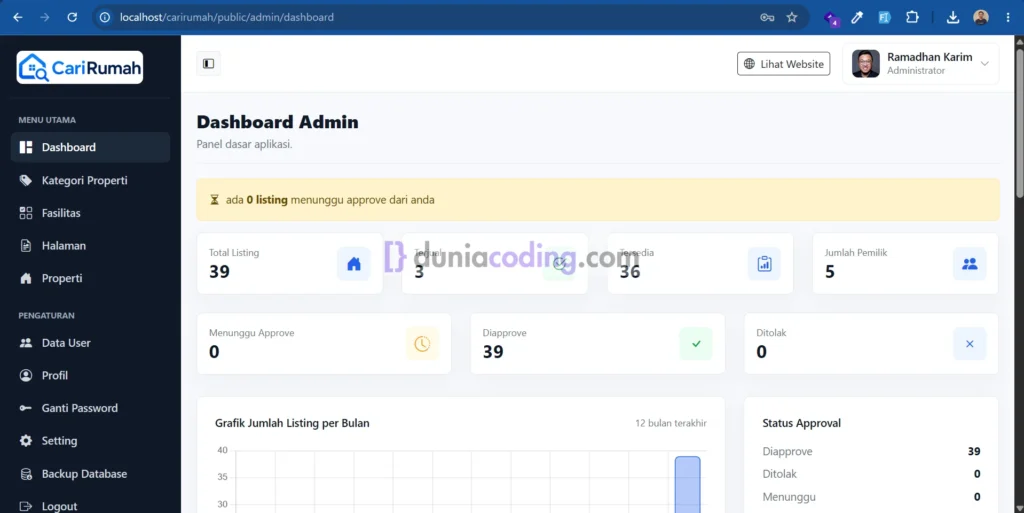Click the Ganti Password key icon
1024x513 pixels.
click(25, 408)
